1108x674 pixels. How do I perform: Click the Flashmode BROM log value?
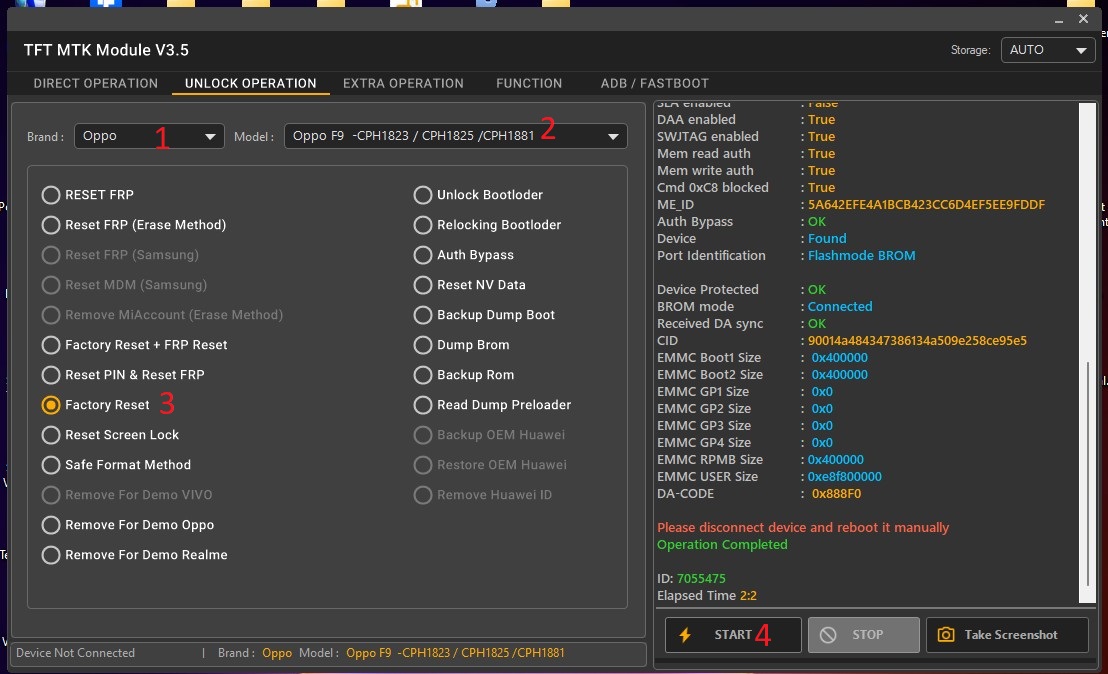click(x=861, y=256)
